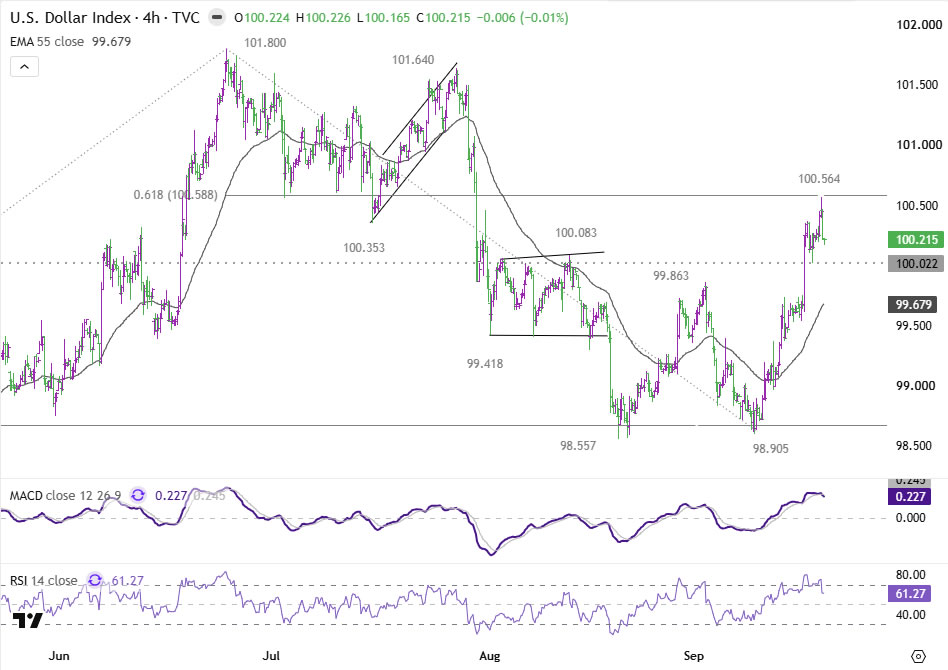Screen dimensions: 948x670
Task: Click the 101.800 peak price annotation
Action: point(265,42)
